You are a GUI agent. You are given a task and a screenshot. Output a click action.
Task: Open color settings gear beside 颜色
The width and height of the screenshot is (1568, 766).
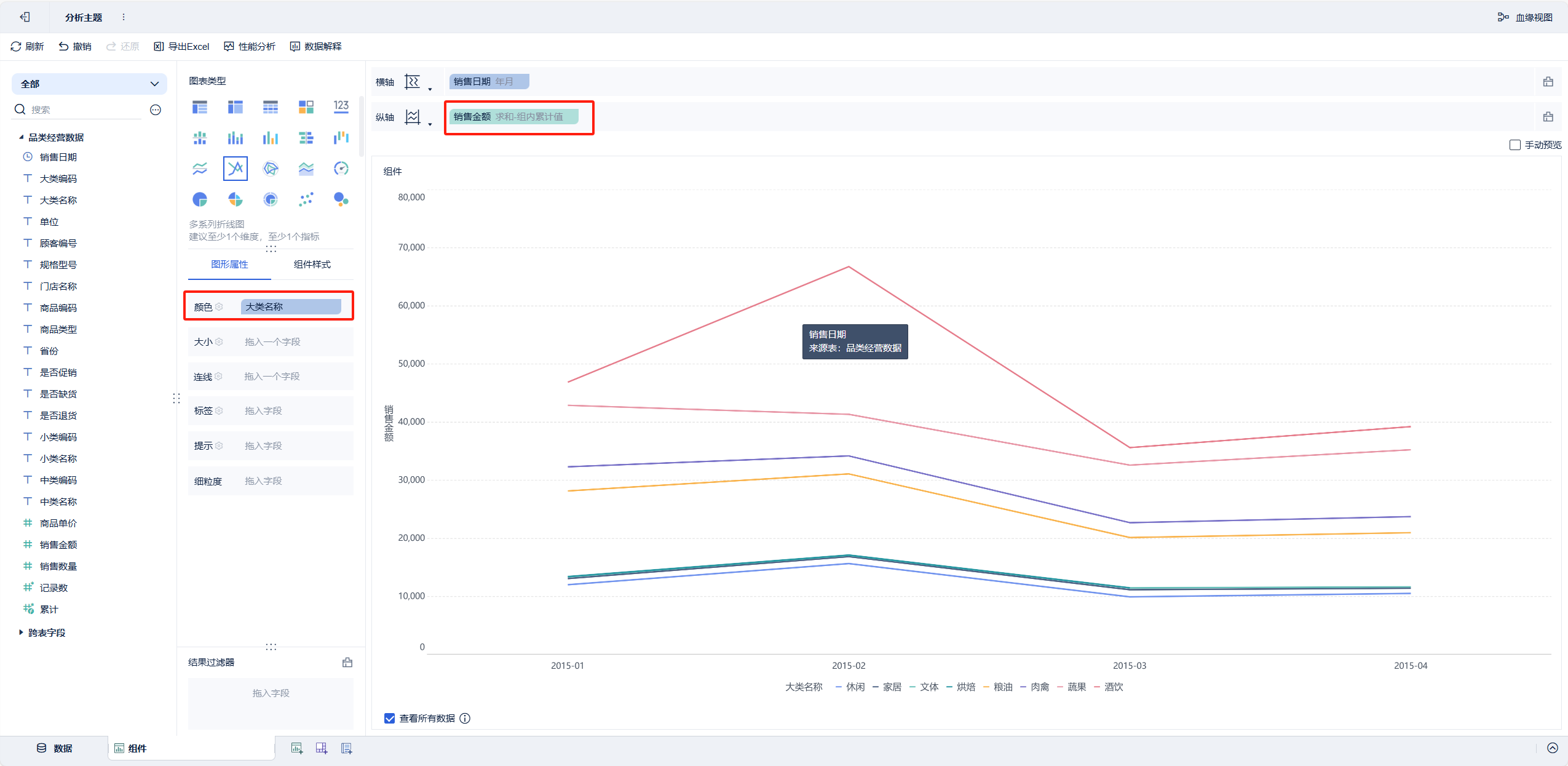(219, 307)
